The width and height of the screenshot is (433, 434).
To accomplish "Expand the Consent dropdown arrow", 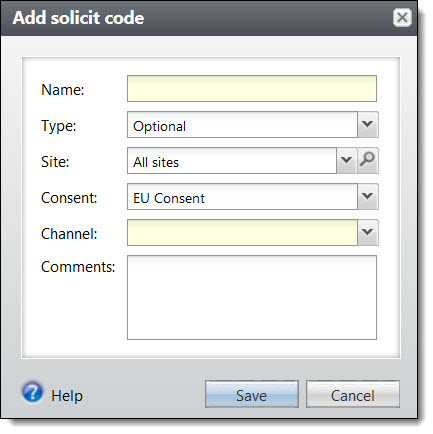I will (368, 196).
